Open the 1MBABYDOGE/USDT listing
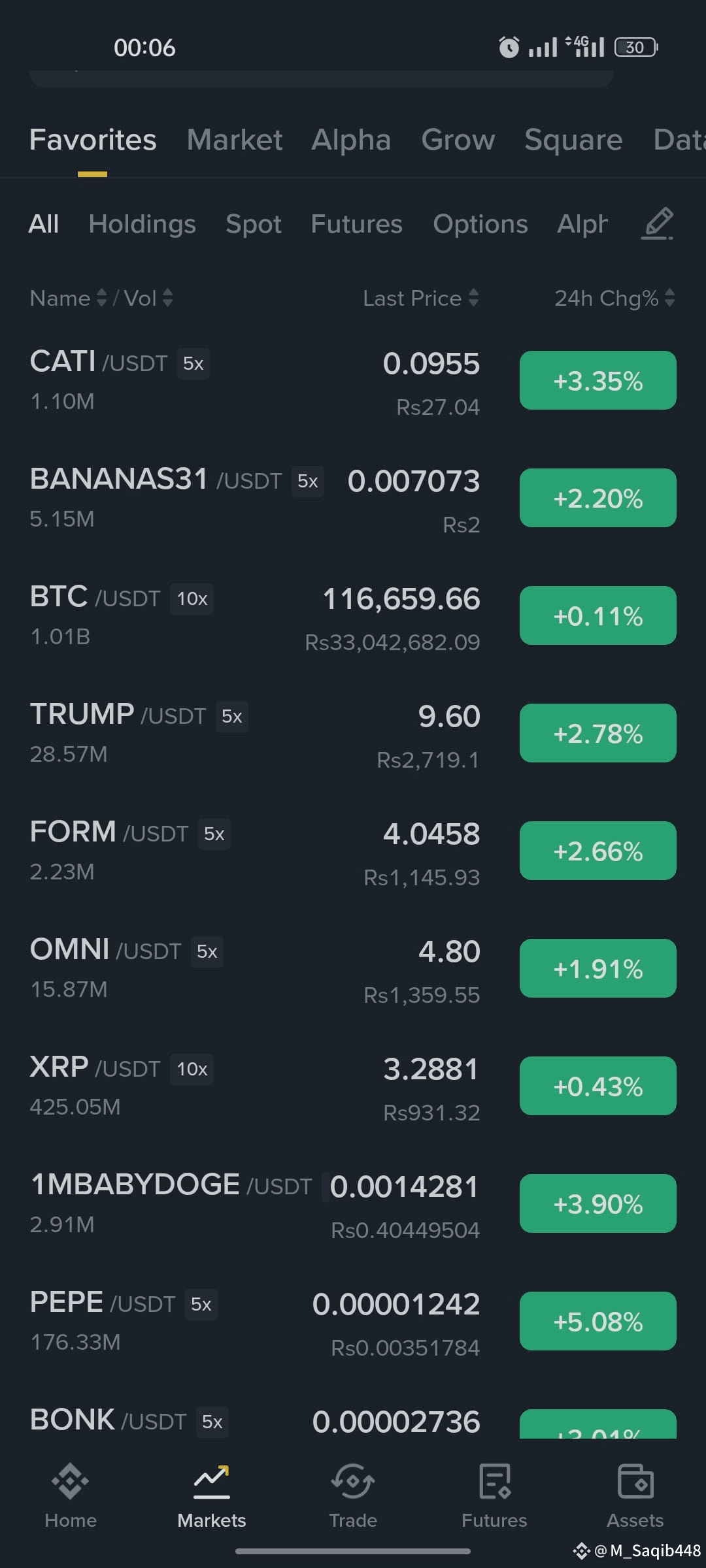The image size is (706, 1568). coord(353,1203)
